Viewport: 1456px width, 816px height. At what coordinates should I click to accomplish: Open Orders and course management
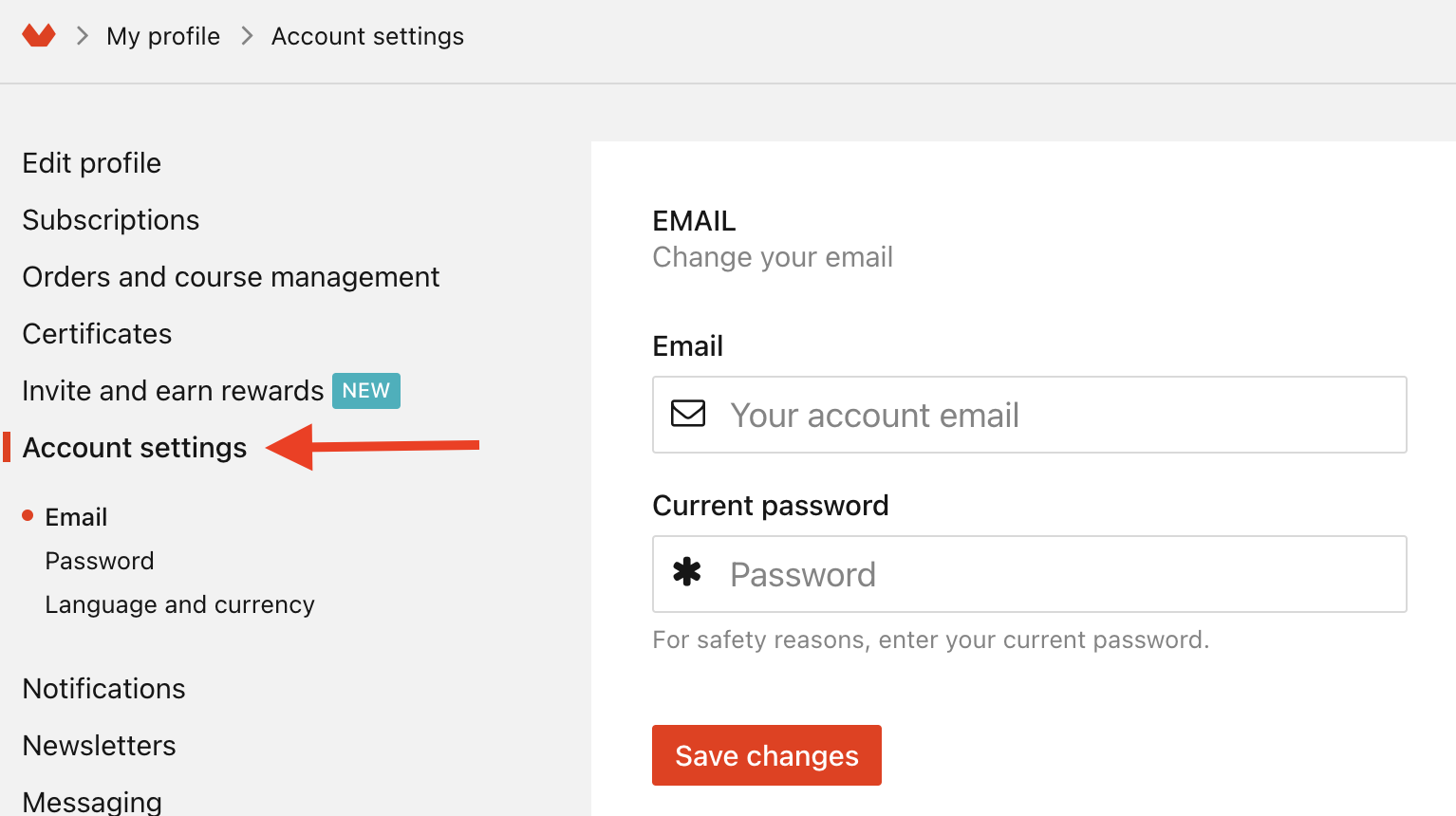231,277
